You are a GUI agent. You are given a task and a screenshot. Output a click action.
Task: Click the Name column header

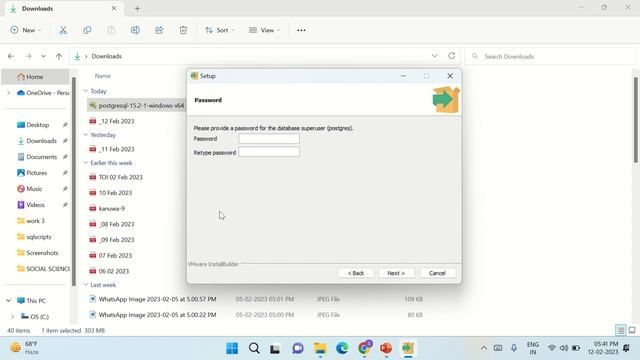click(x=103, y=76)
